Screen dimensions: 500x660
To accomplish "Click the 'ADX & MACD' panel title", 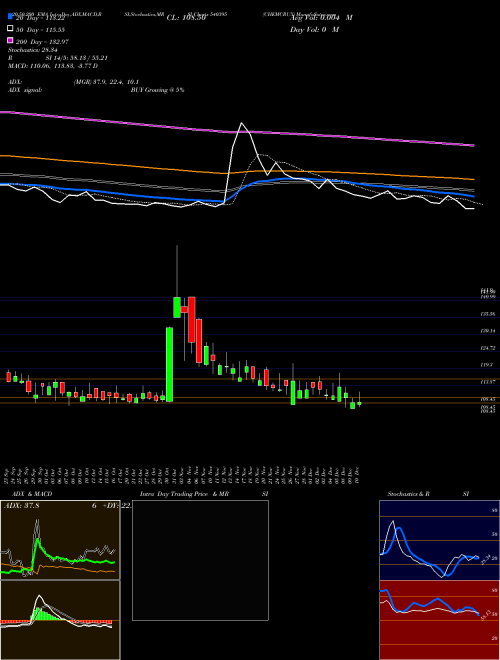I will point(32,494).
